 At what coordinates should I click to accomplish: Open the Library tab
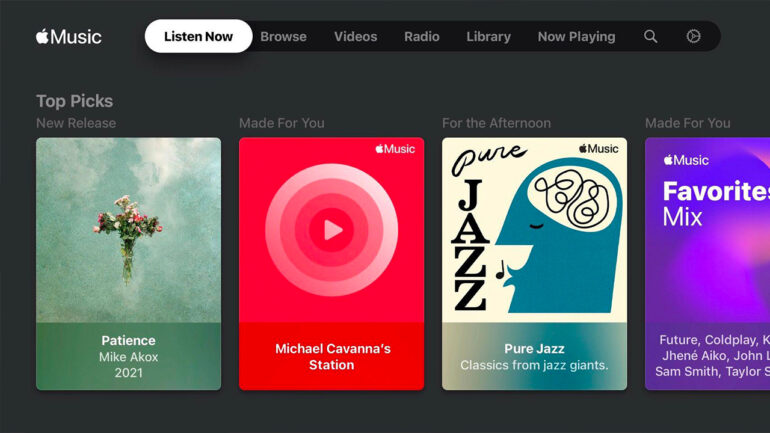(x=489, y=37)
